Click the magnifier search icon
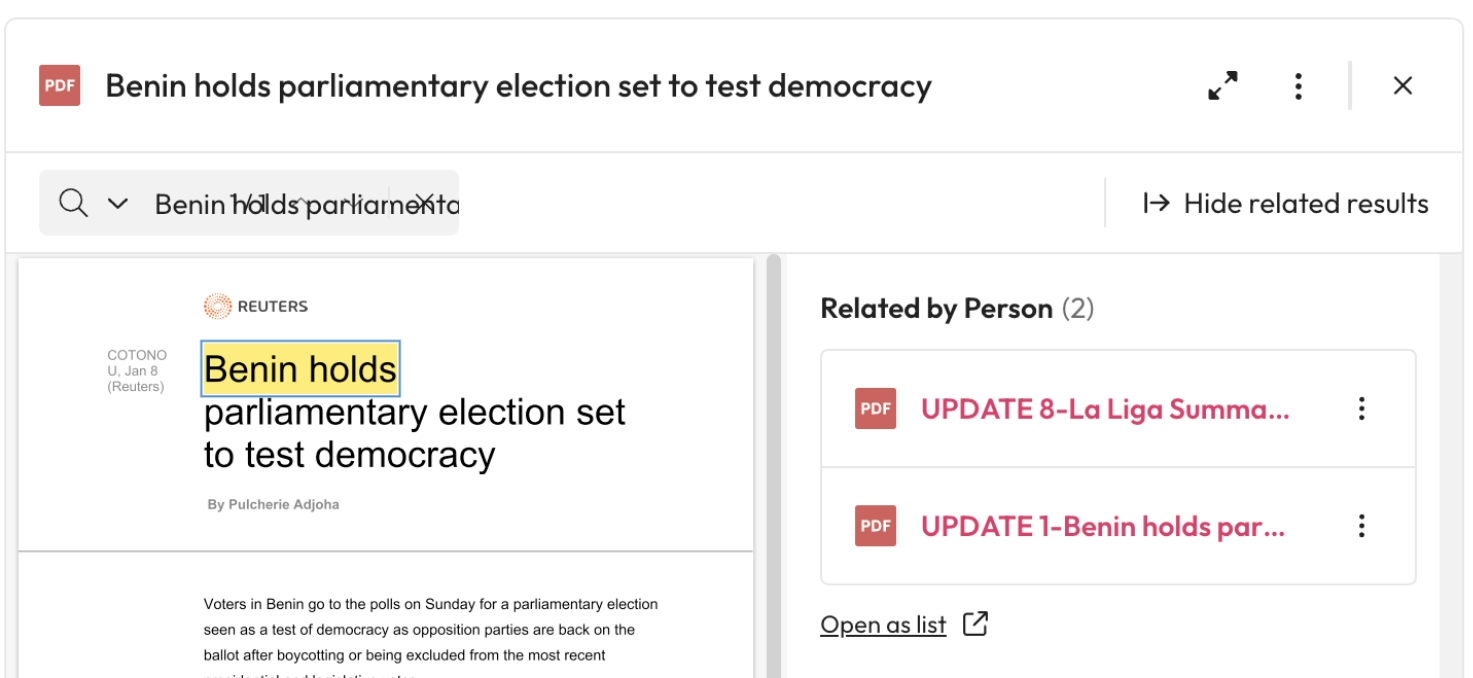 73,203
